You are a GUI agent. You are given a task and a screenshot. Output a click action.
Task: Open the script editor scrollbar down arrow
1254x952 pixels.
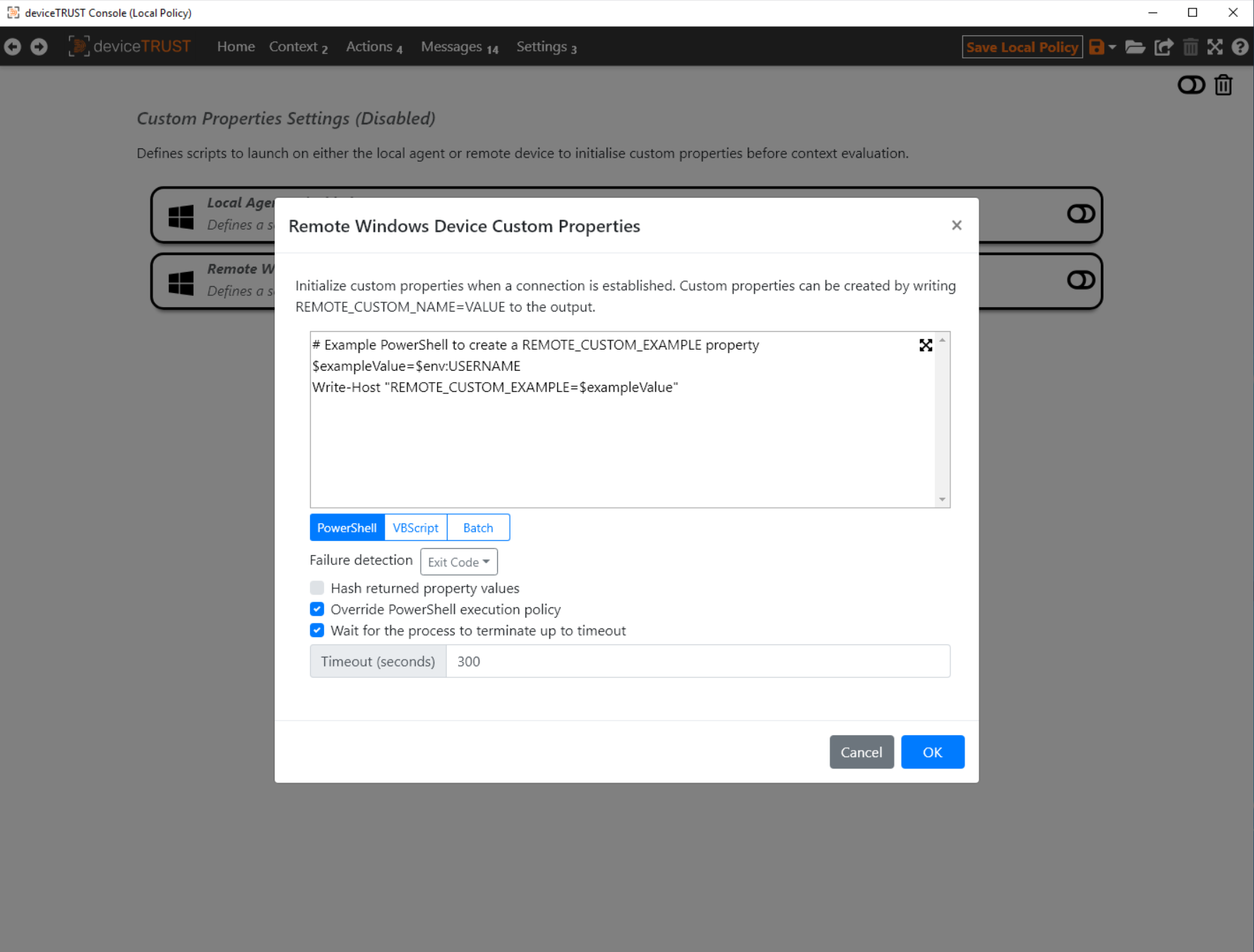tap(942, 499)
